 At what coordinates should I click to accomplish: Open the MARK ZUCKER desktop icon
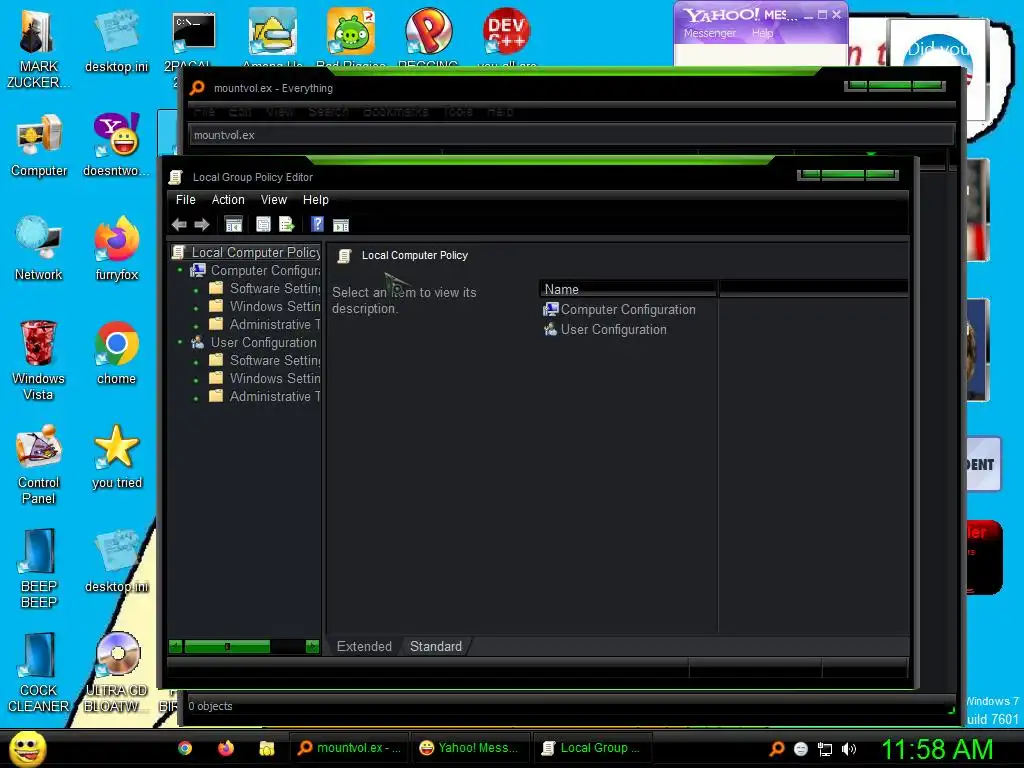(x=39, y=50)
